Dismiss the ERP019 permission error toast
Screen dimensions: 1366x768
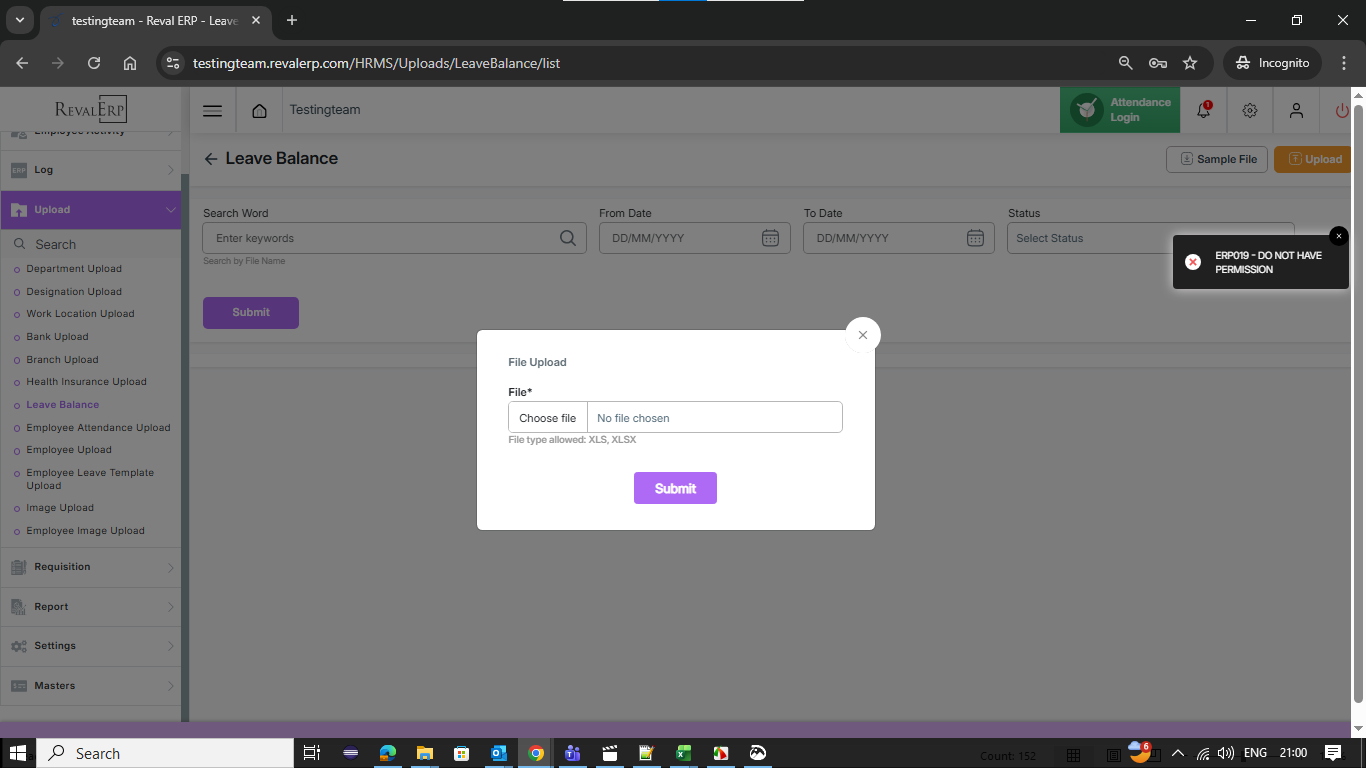pos(1338,236)
